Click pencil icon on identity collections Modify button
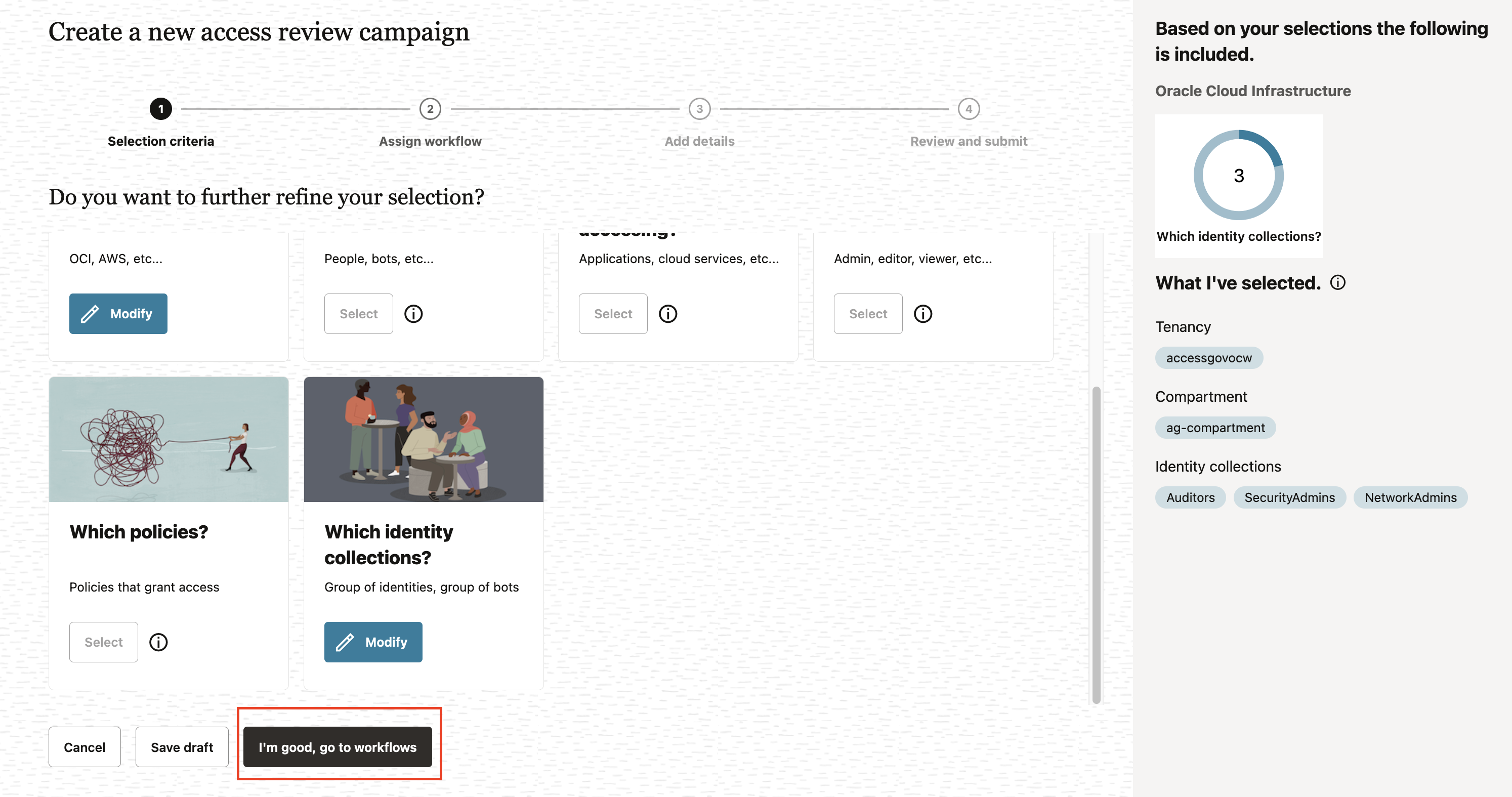Screen dimensions: 1512x797 click(346, 642)
